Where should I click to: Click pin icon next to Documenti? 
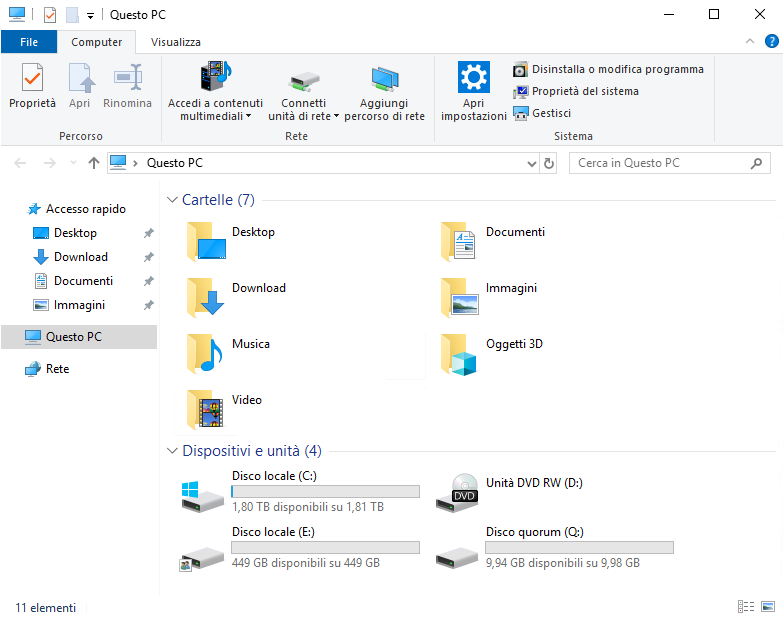pos(148,281)
